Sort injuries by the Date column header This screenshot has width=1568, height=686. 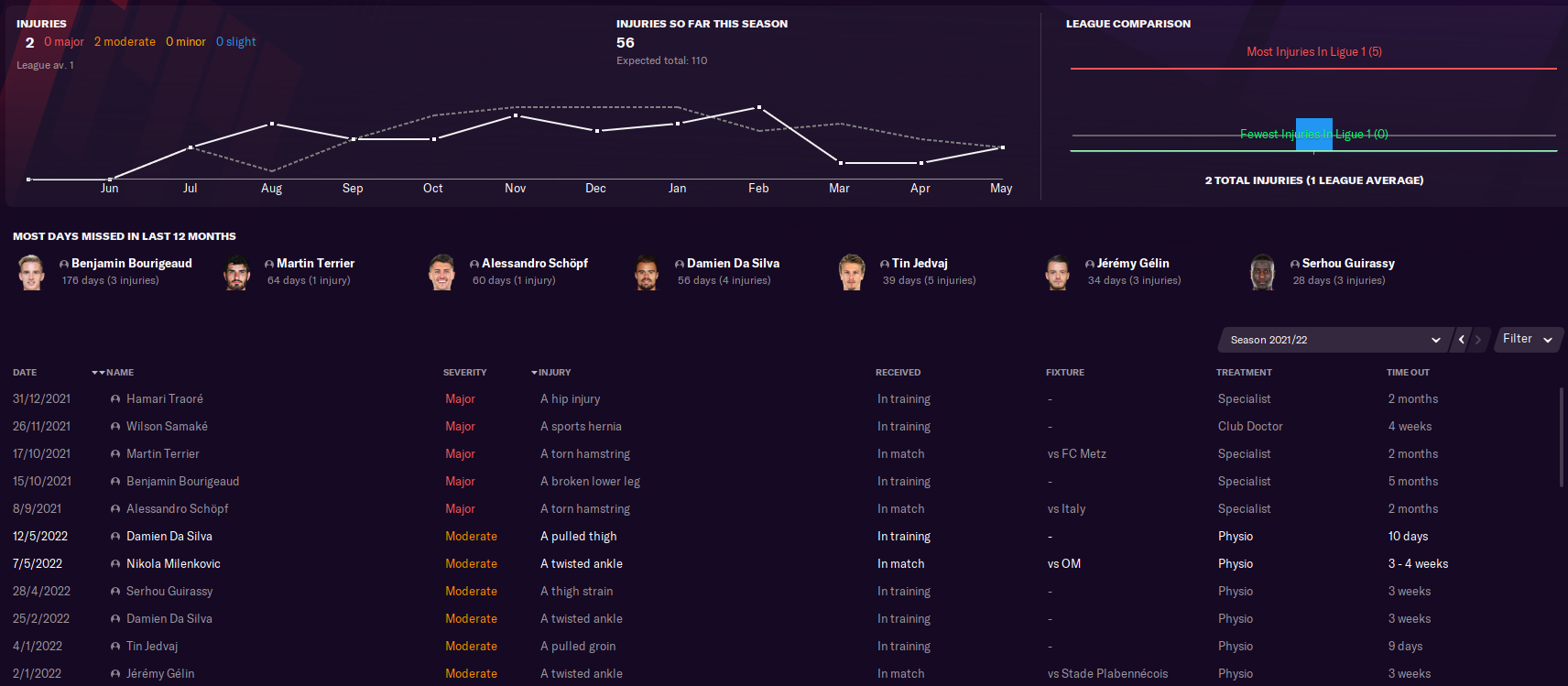tap(25, 373)
